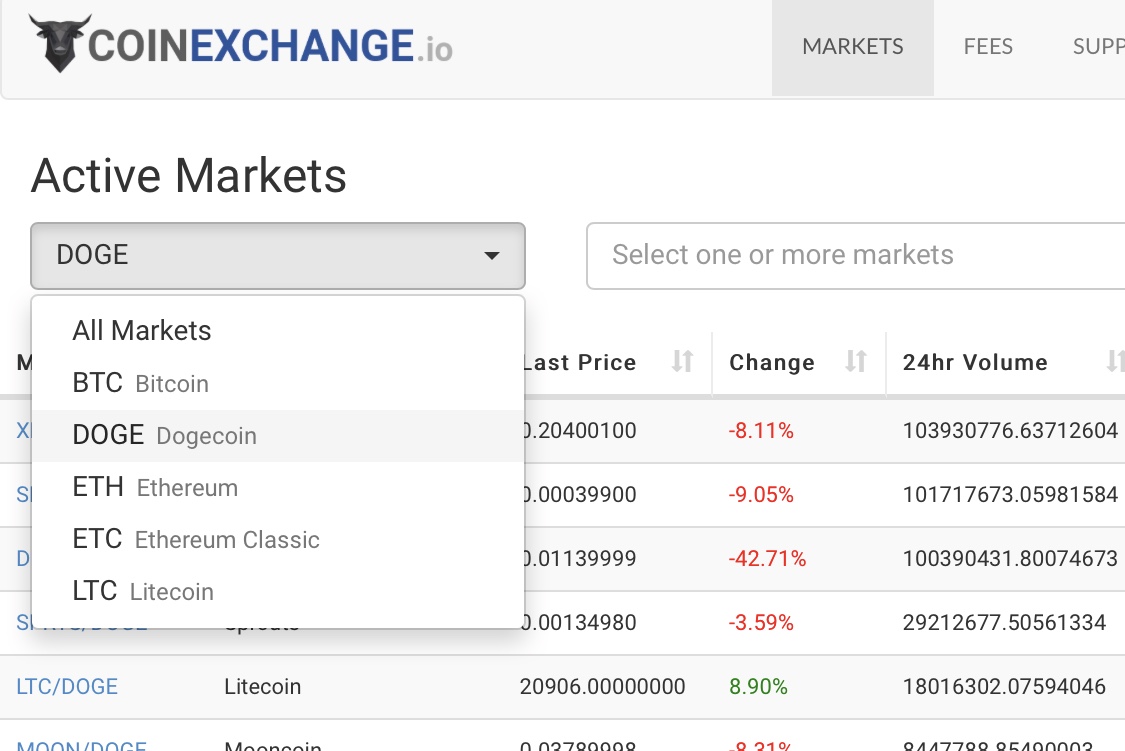
Task: Go to the SUPPORT tab
Action: [x=1098, y=47]
